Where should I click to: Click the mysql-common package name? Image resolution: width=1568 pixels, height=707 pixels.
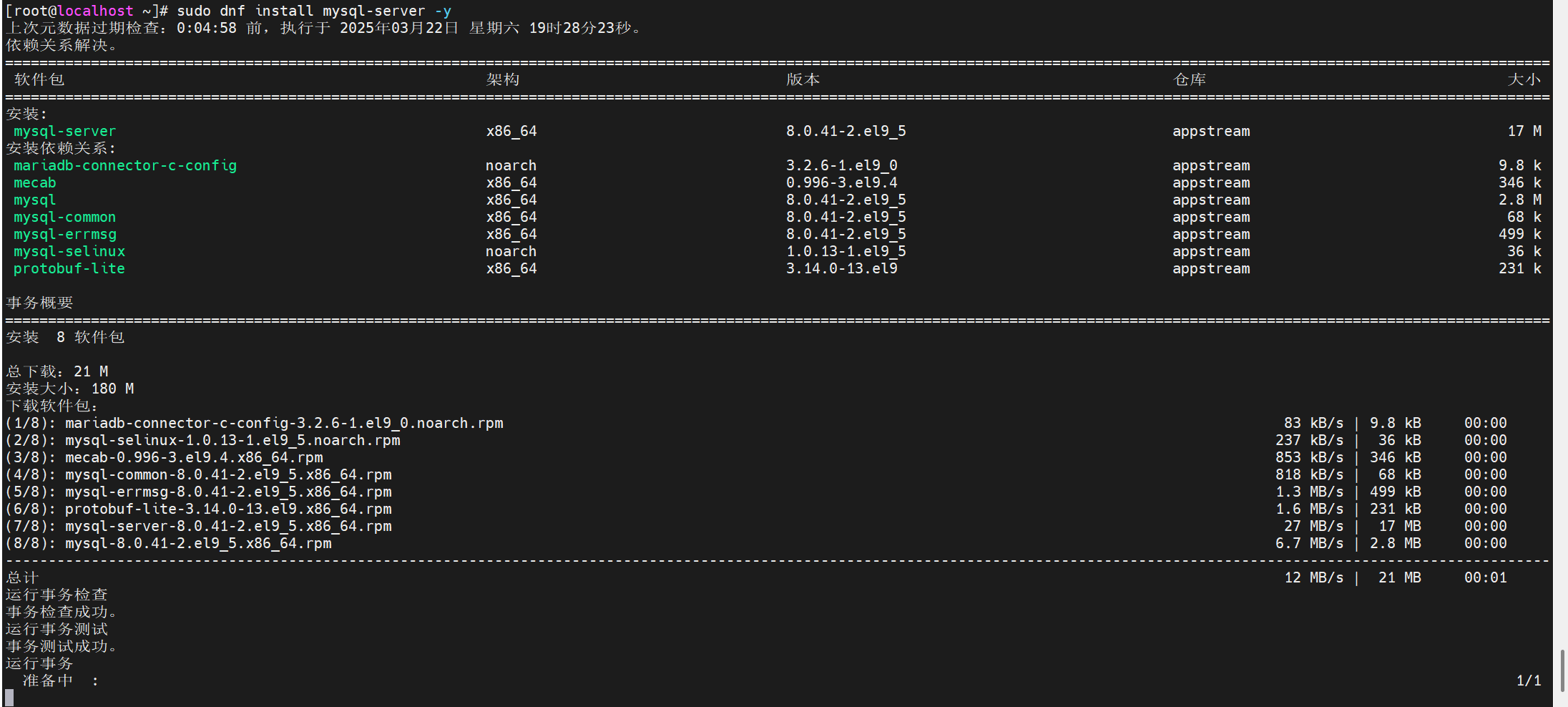pos(64,217)
